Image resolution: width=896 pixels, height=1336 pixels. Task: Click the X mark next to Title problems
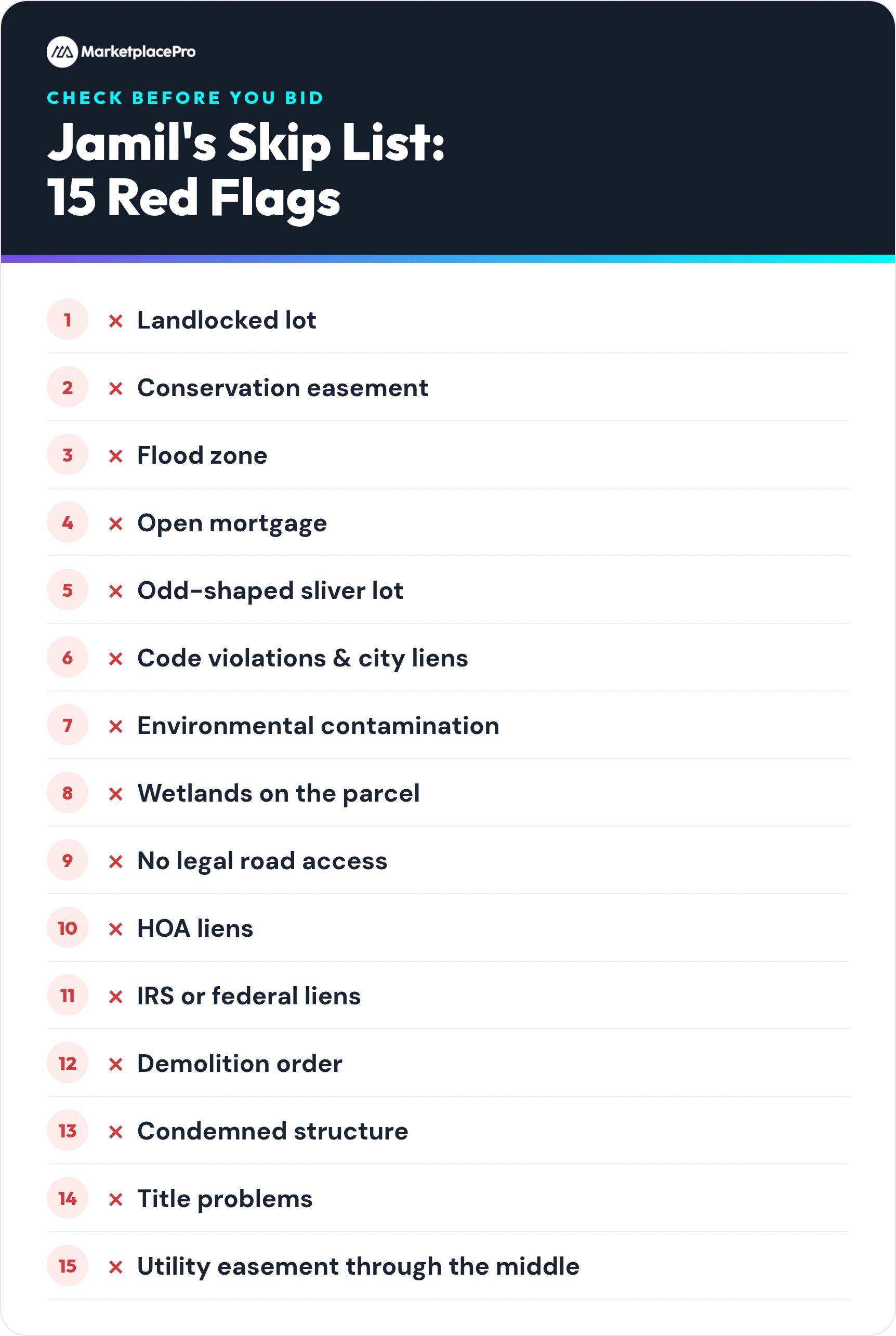tap(116, 1199)
